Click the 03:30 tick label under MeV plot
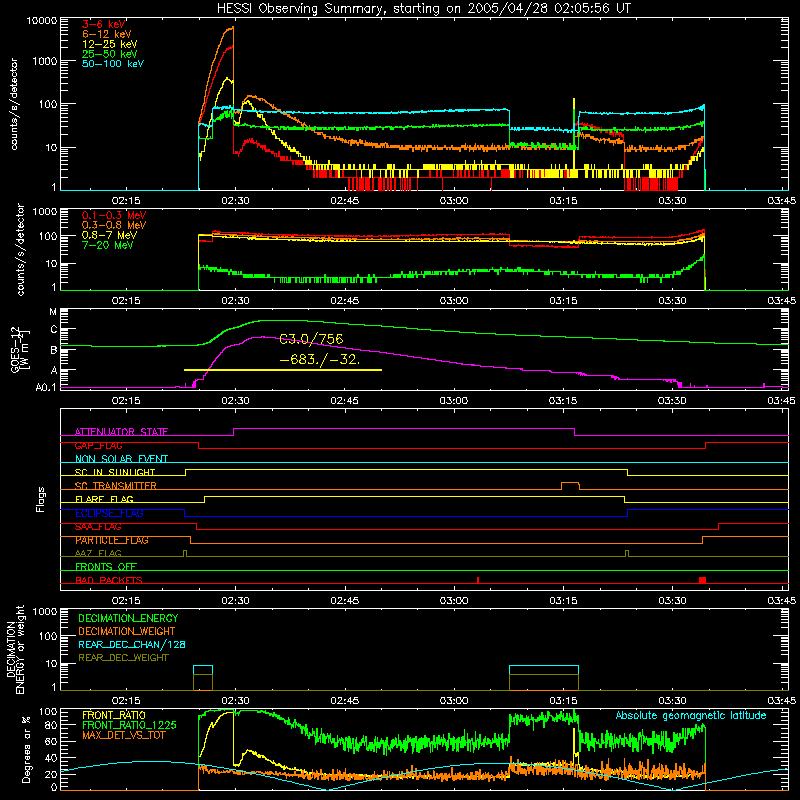 click(x=672, y=301)
